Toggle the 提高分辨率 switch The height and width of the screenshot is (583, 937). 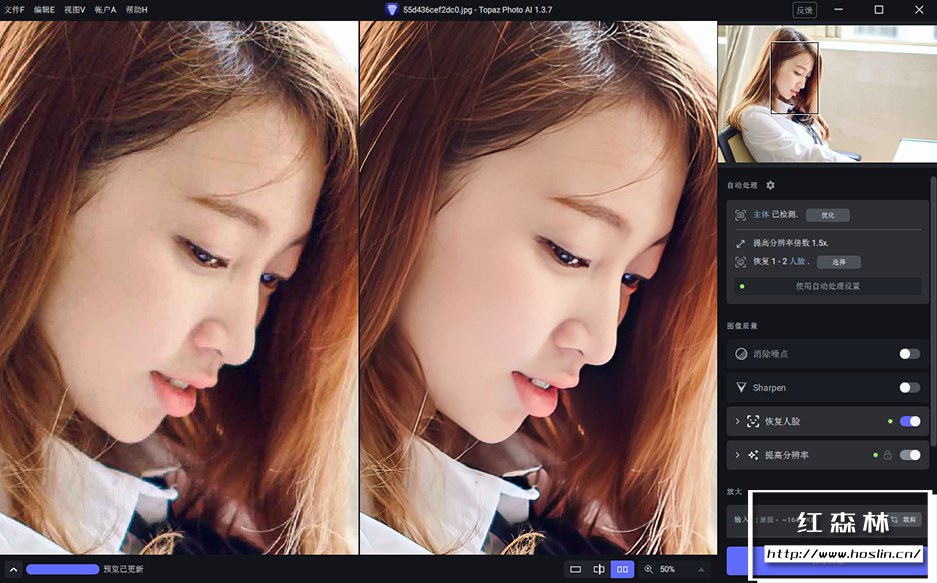click(x=910, y=455)
